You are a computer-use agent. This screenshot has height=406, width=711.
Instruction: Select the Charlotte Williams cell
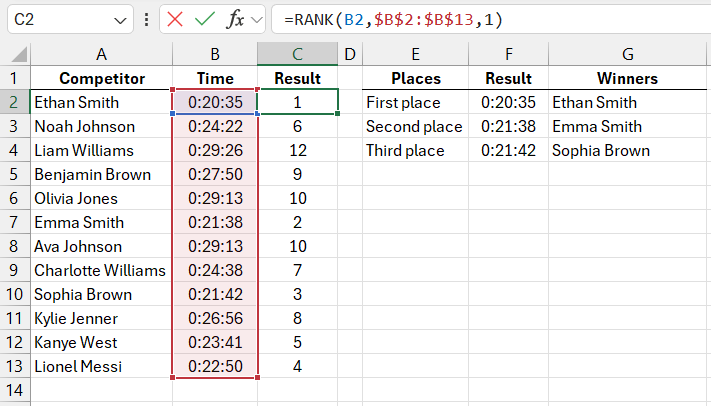click(102, 270)
